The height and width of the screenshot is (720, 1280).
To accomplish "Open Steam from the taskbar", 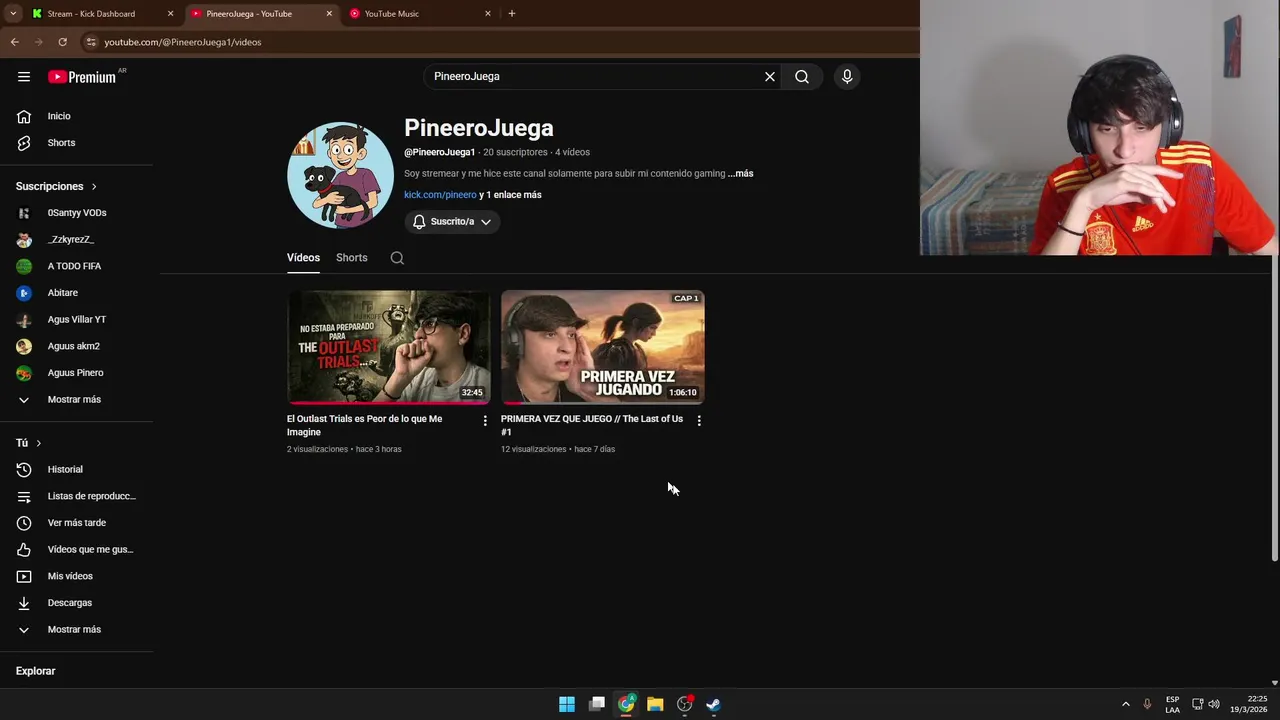I will pyautogui.click(x=713, y=704).
